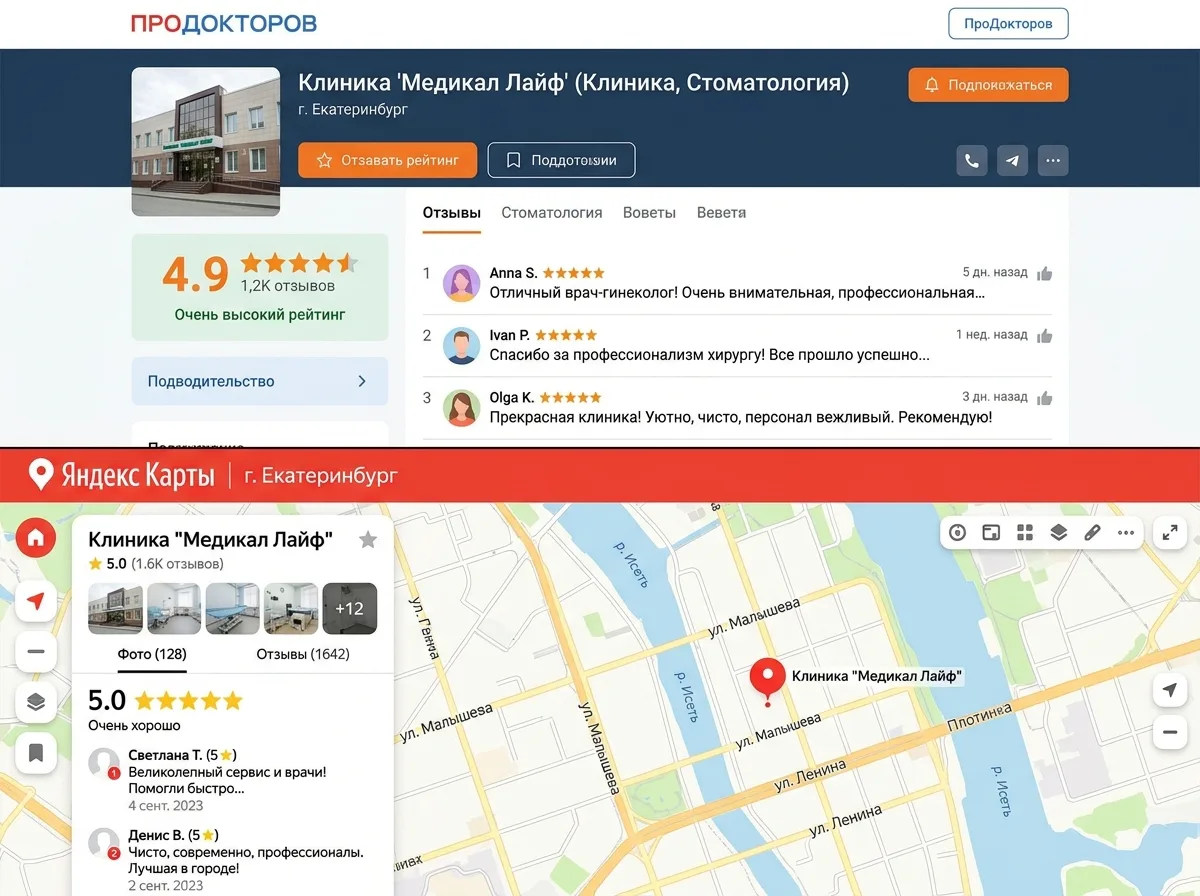Like Anna S.'s review with thumbs-up
Image resolution: width=1200 pixels, height=896 pixels.
(1044, 274)
